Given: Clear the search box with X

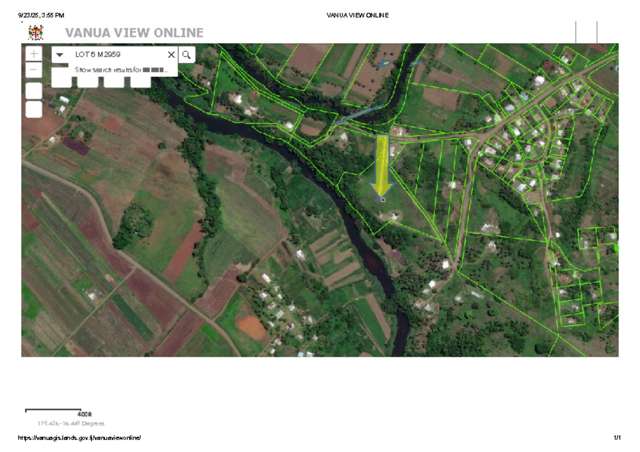Looking at the screenshot, I should 171,54.
